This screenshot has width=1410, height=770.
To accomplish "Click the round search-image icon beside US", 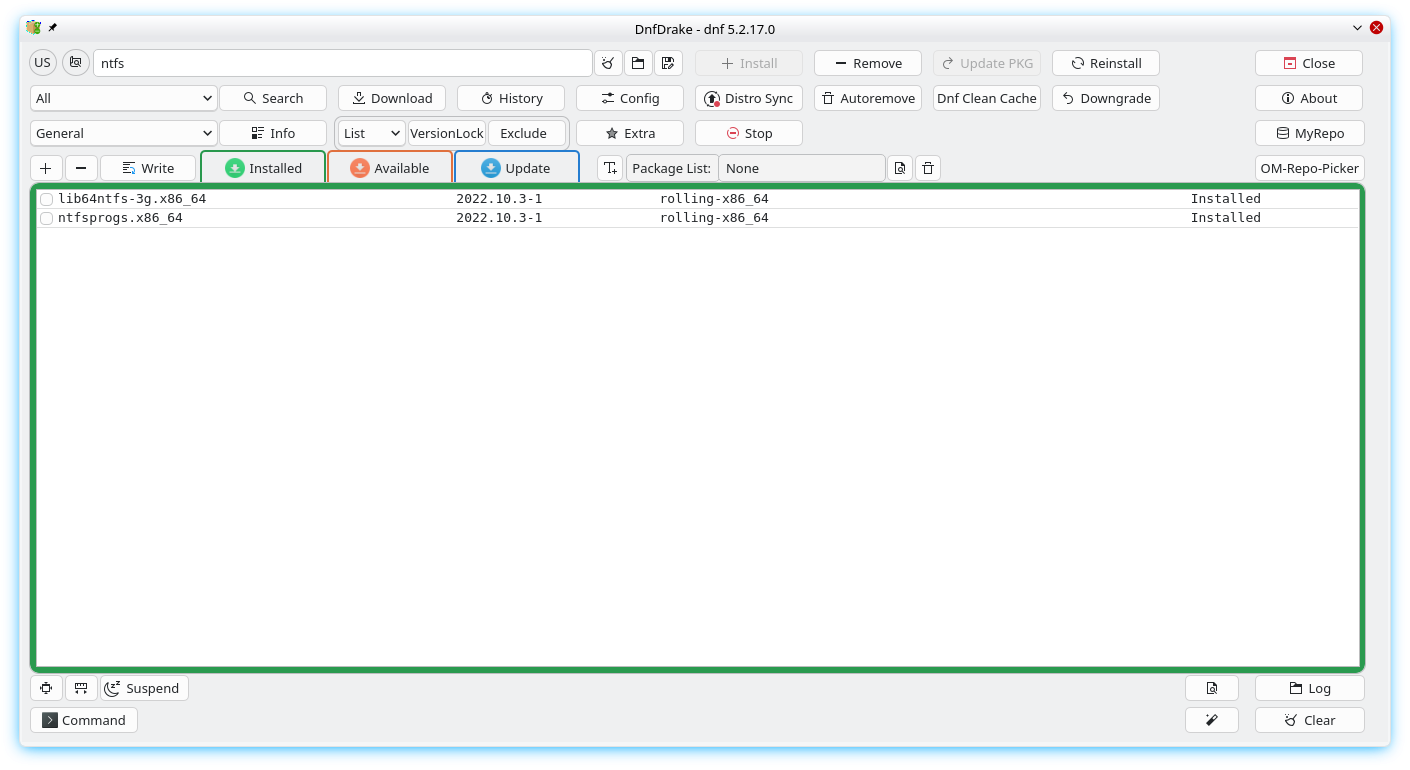I will 76,63.
